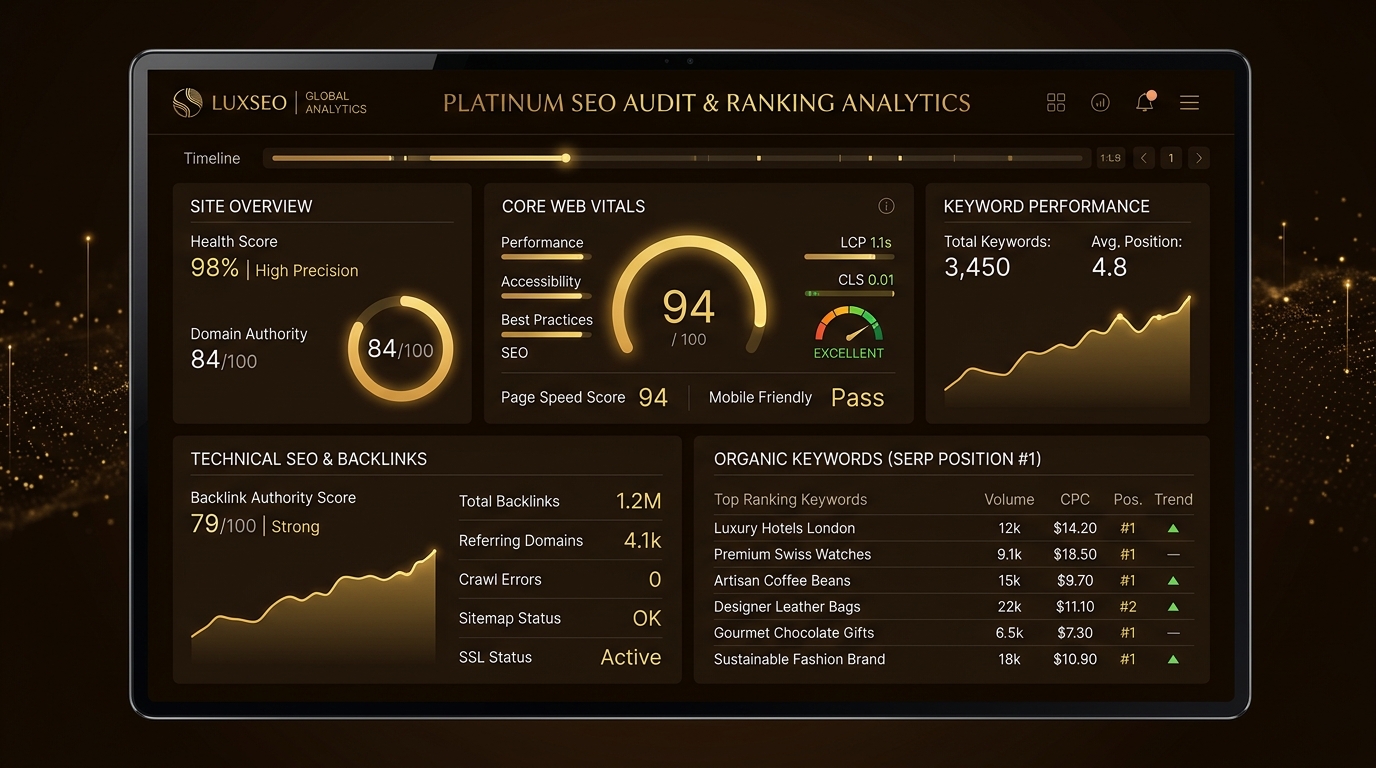Go to next timeline page arrow

pyautogui.click(x=1199, y=158)
